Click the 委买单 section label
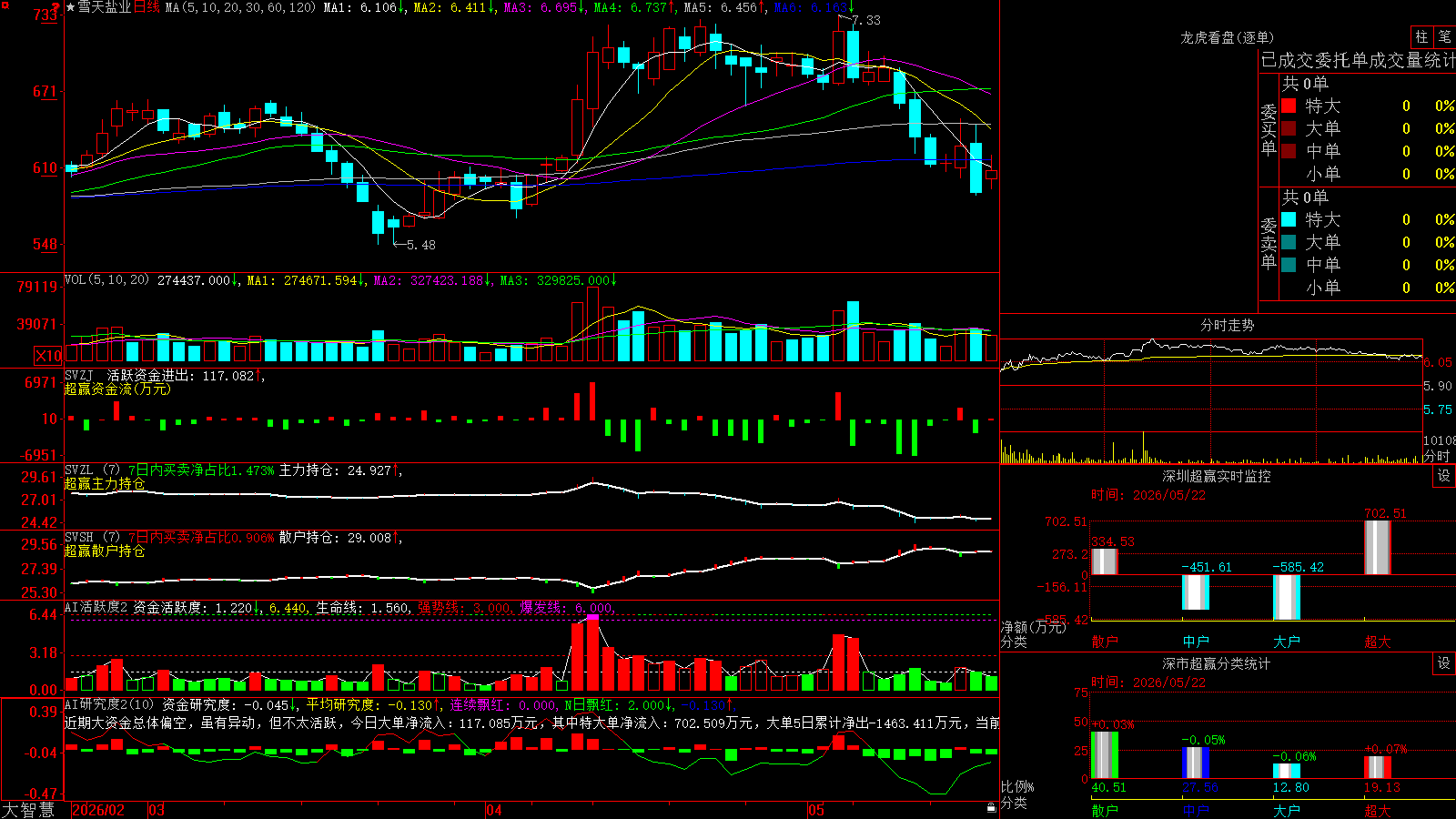 click(x=1269, y=129)
